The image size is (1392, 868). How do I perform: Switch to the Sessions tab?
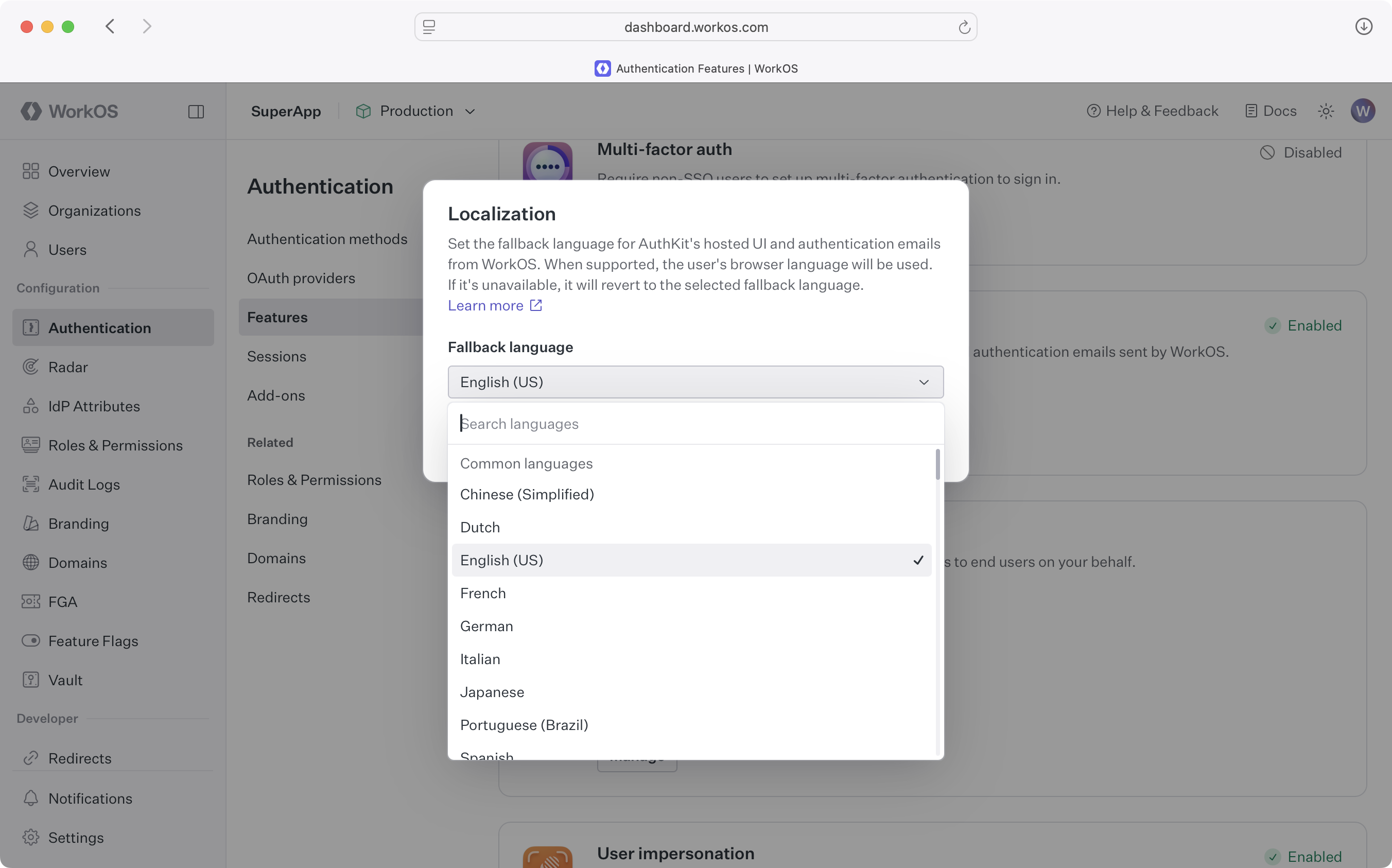[276, 356]
